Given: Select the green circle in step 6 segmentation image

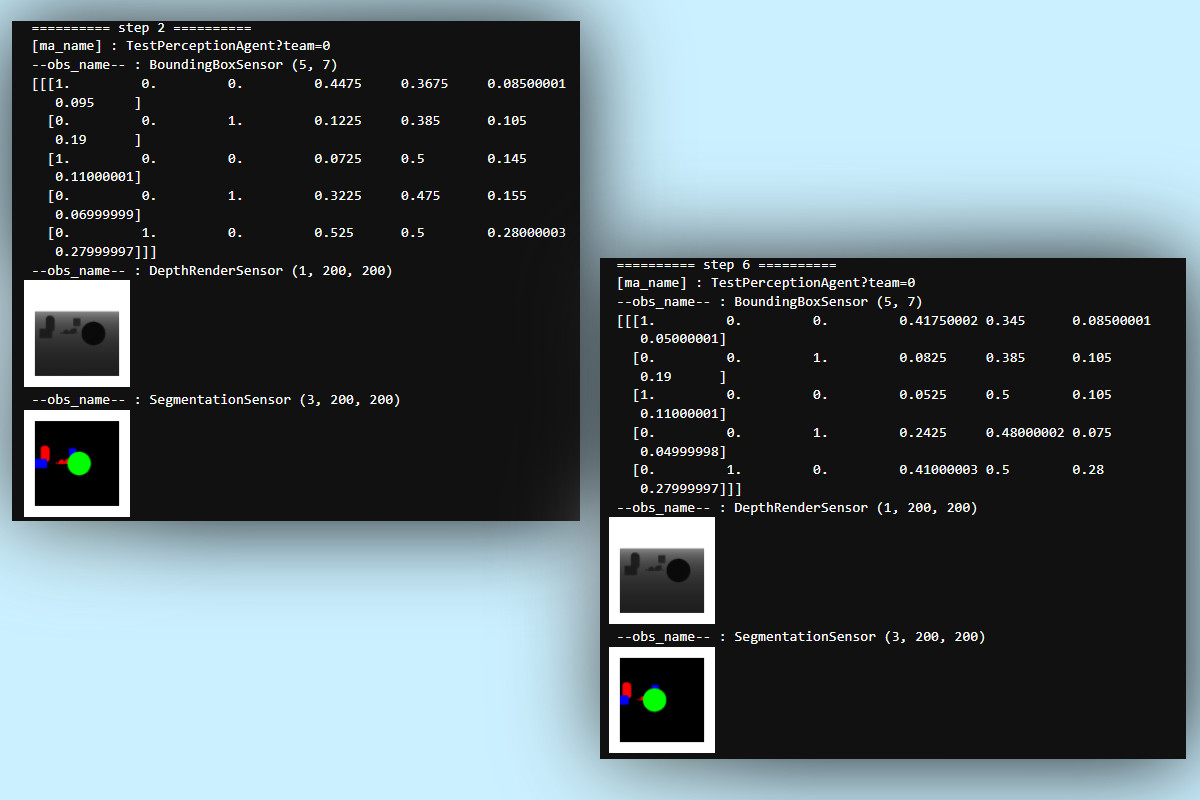Looking at the screenshot, I should click(654, 700).
